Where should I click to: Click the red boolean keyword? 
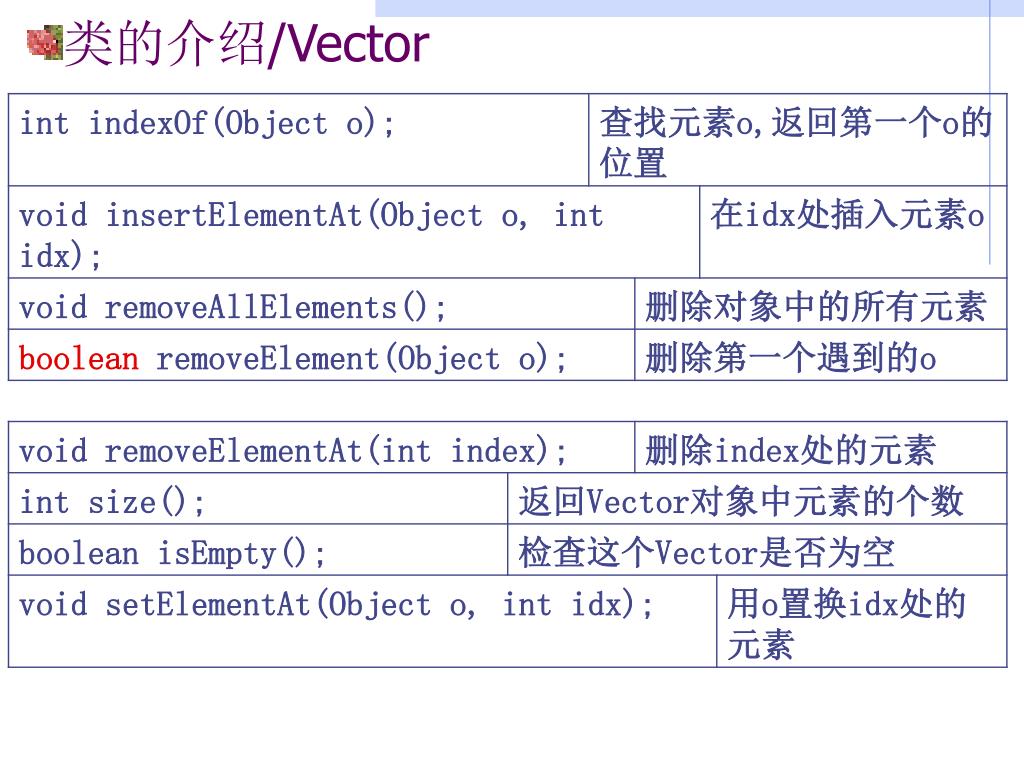(x=79, y=359)
